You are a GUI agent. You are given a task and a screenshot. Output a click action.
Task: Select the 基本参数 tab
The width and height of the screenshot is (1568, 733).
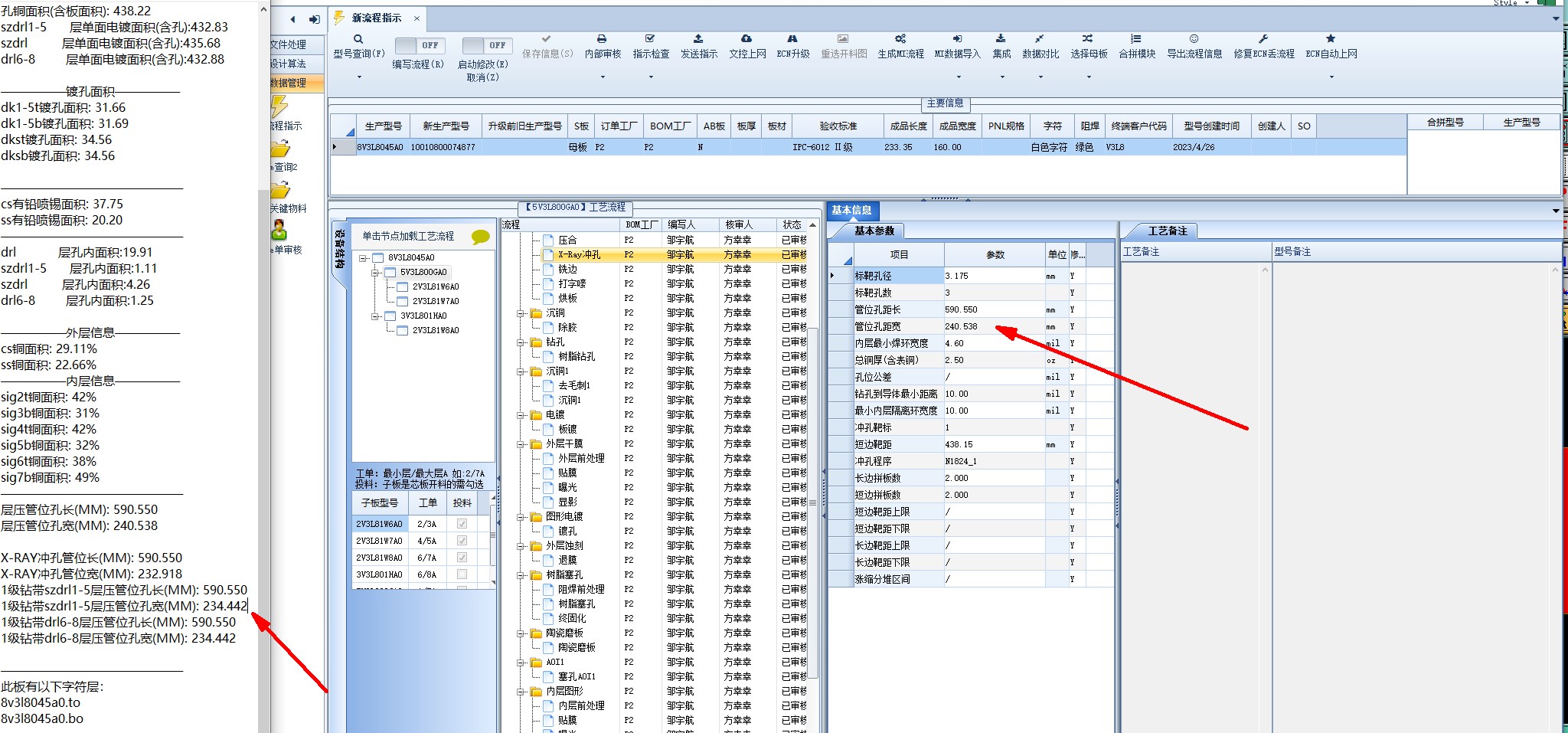tap(874, 231)
